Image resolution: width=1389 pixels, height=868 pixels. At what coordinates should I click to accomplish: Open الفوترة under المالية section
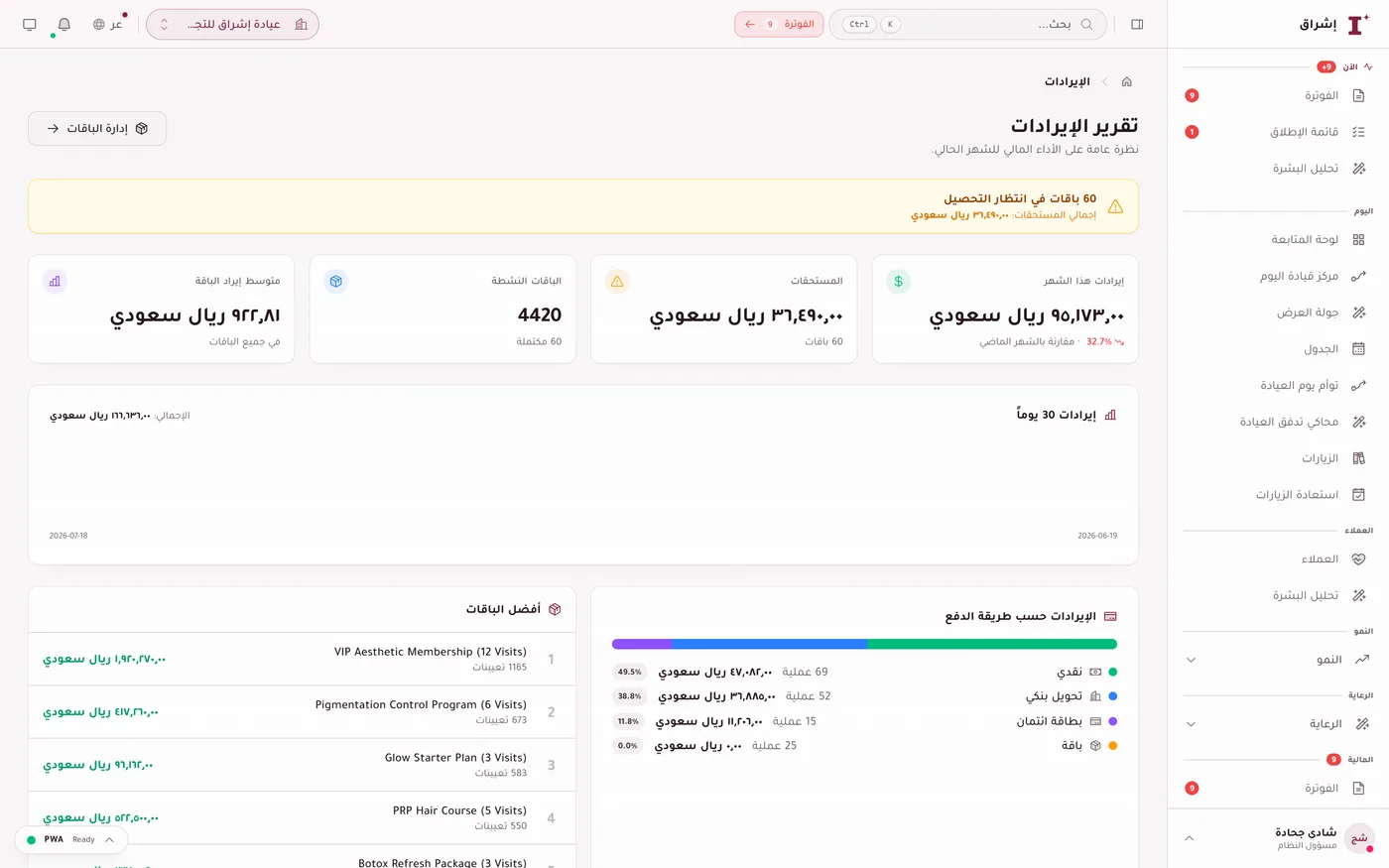tap(1278, 788)
